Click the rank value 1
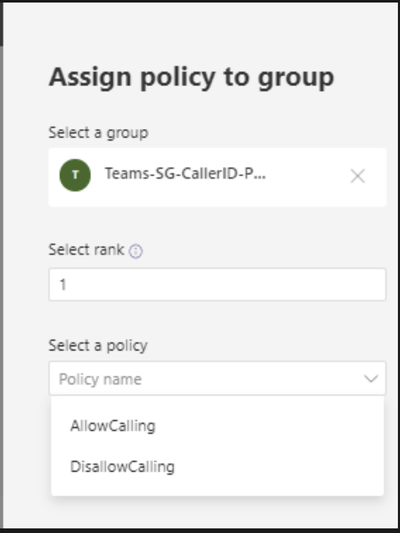400x533 pixels. (x=63, y=285)
